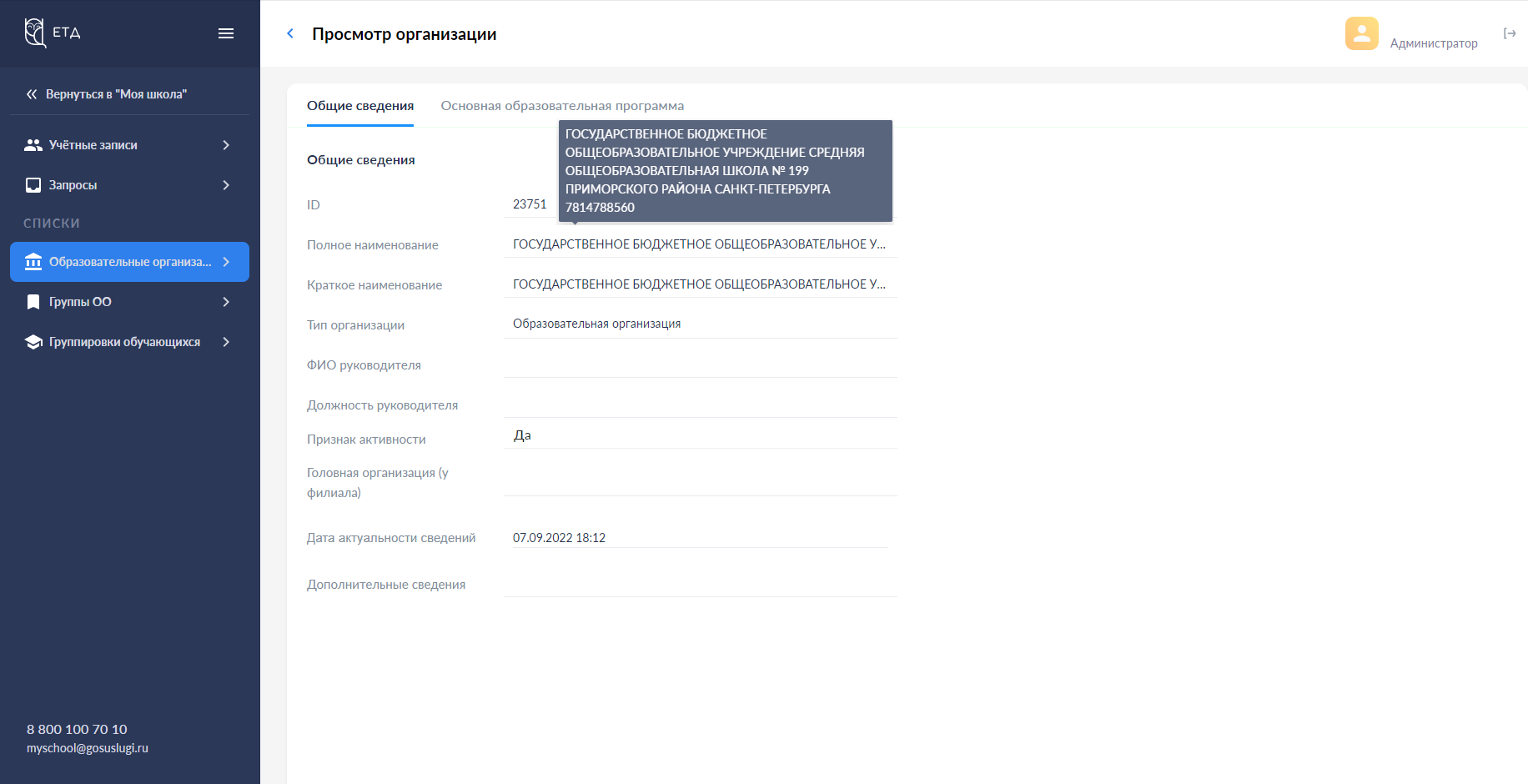
Task: Click the building icon for Образовательные организации
Action: [x=33, y=262]
